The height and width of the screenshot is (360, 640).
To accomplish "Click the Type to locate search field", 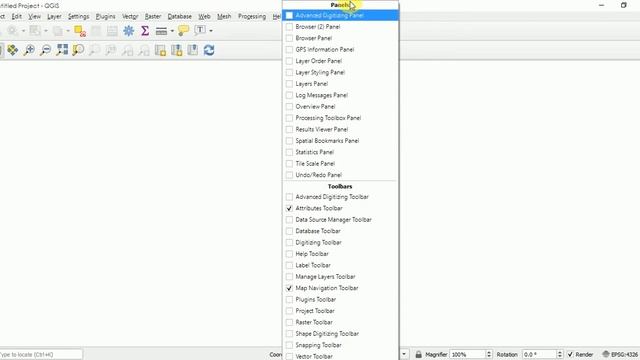I will (x=40, y=354).
